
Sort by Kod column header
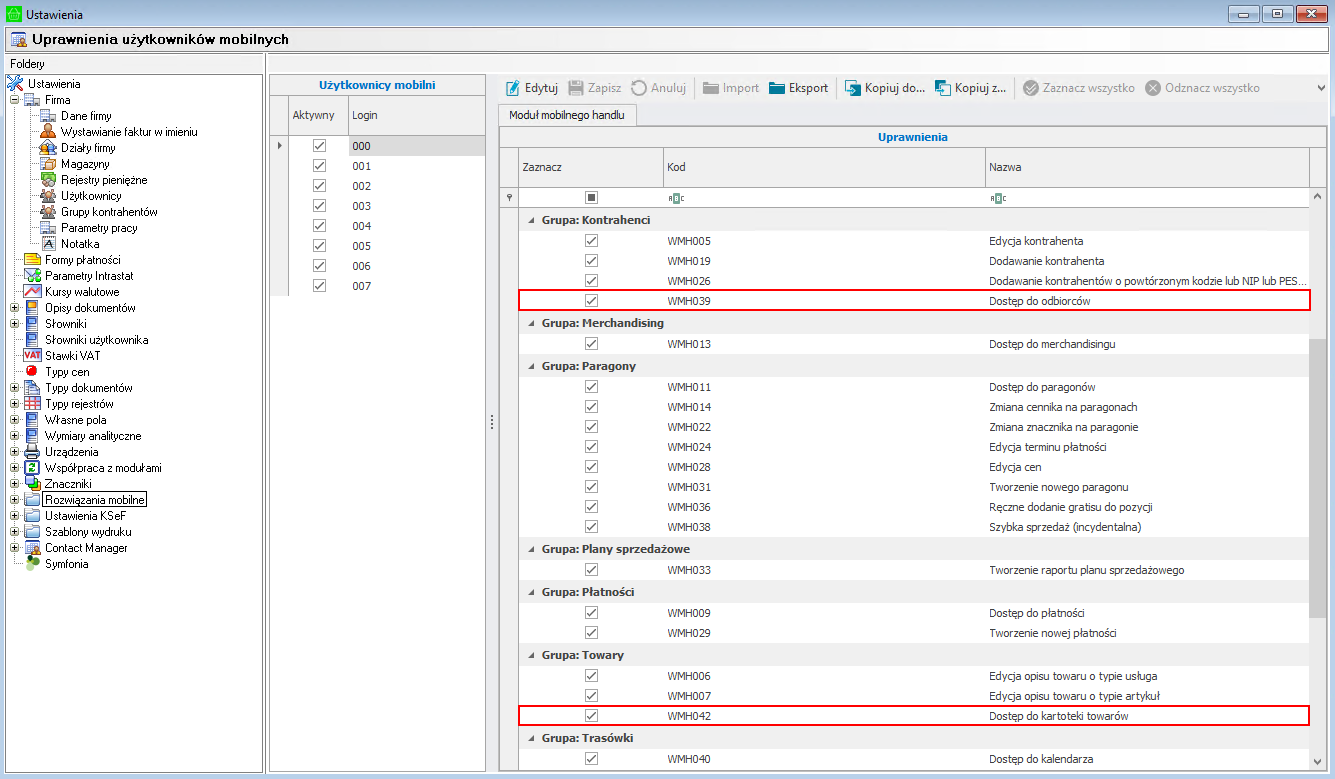[824, 167]
